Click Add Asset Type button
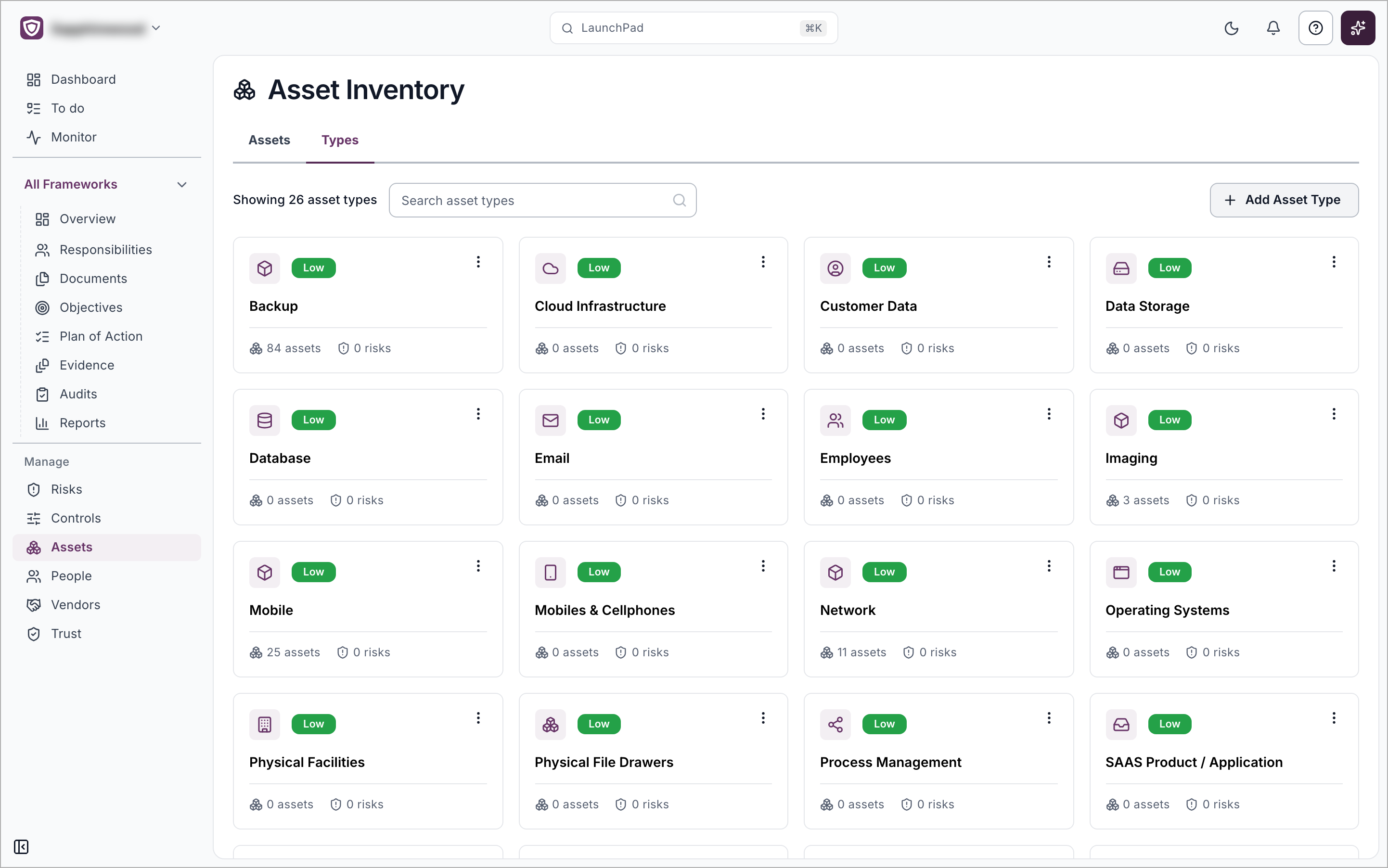The height and width of the screenshot is (868, 1388). (1284, 200)
